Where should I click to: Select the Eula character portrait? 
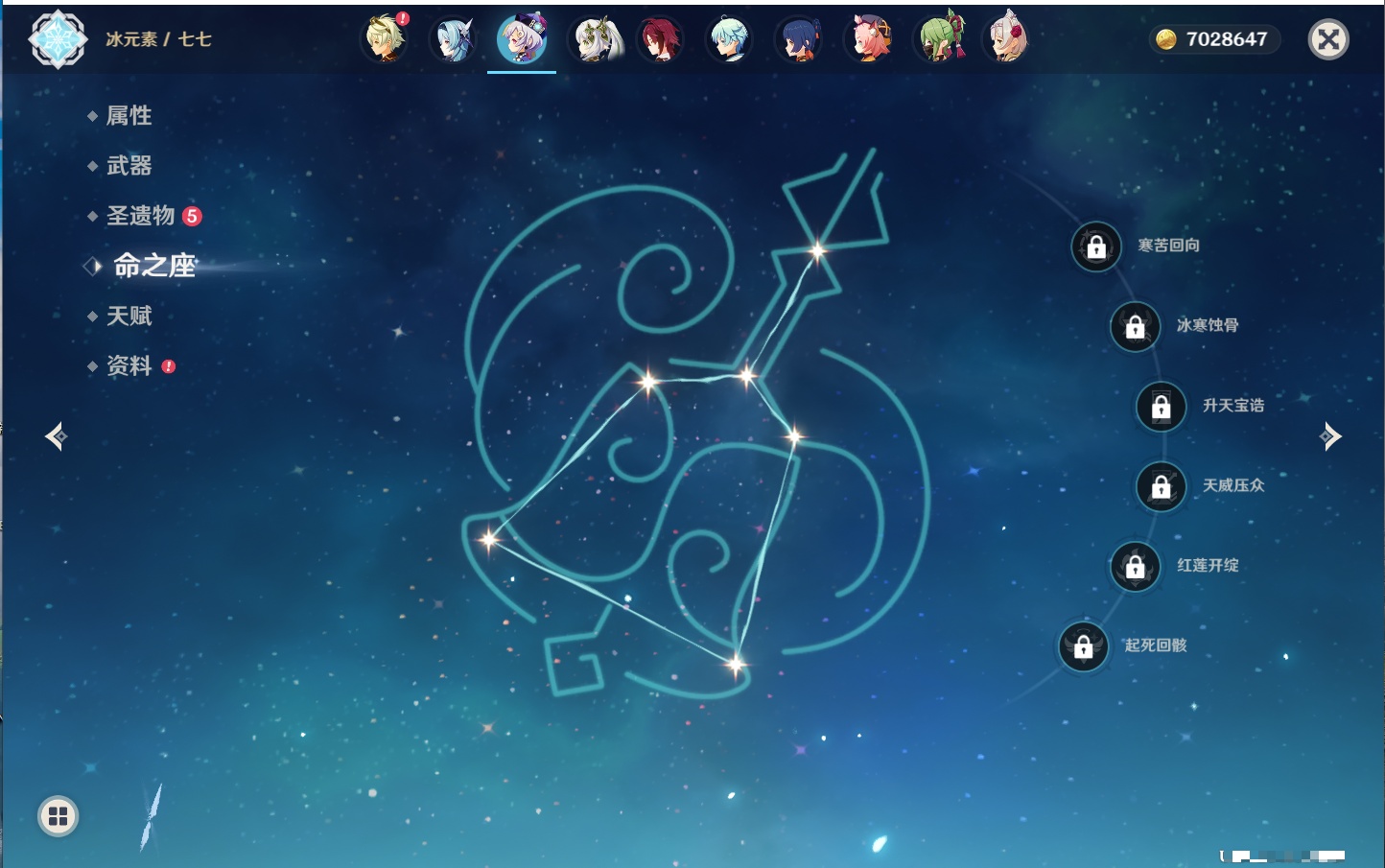coord(453,39)
